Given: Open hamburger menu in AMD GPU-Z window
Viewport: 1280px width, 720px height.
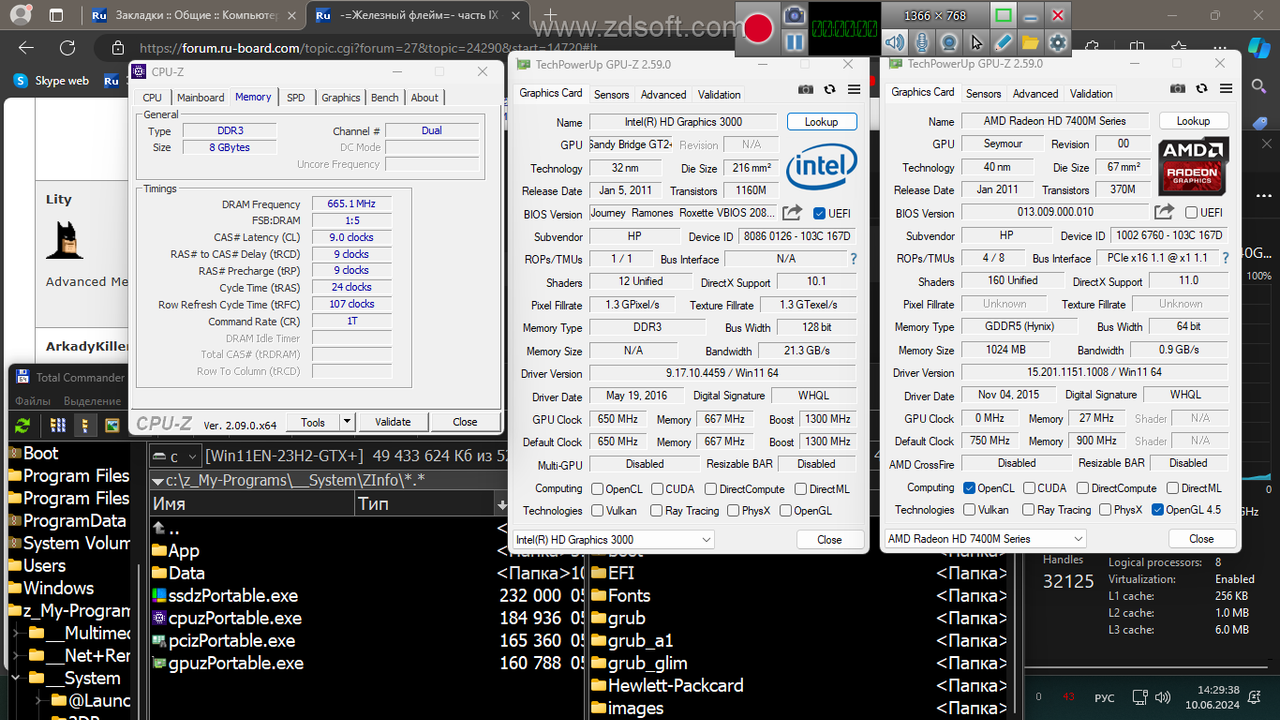Looking at the screenshot, I should click(x=1225, y=88).
